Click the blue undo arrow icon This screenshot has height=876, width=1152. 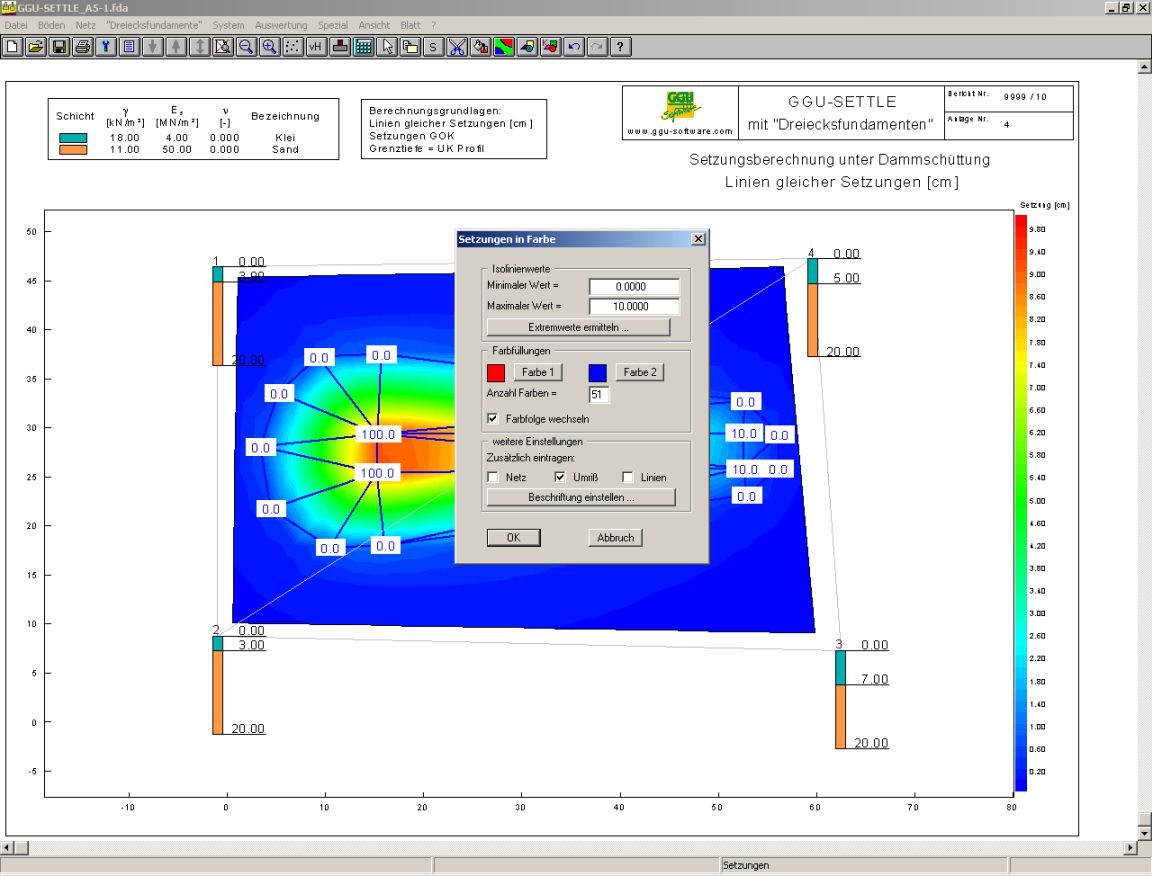click(574, 47)
